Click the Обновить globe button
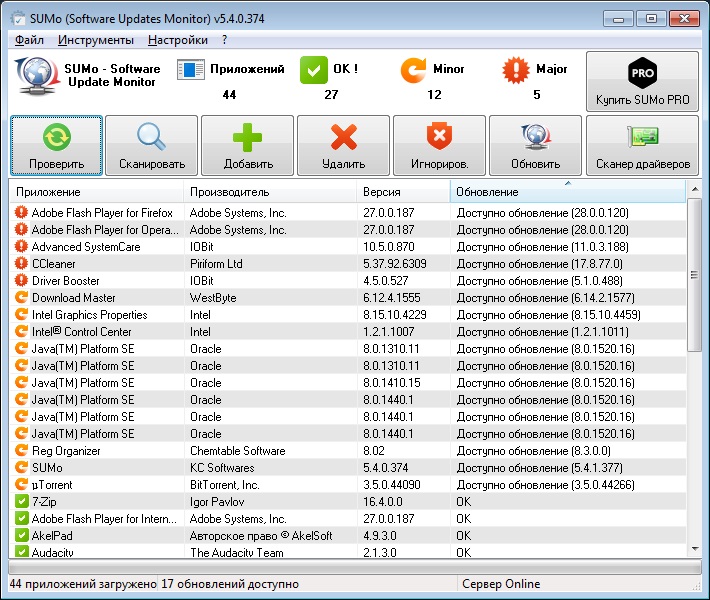 (x=536, y=145)
